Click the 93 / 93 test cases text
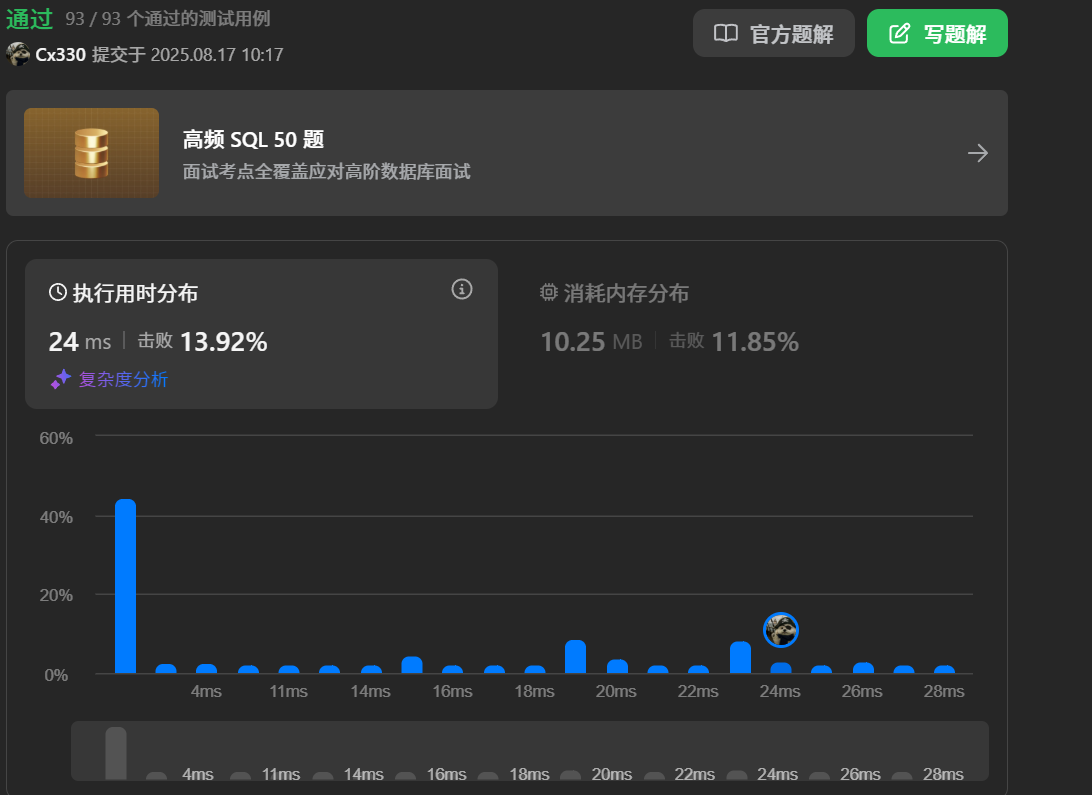 pyautogui.click(x=168, y=19)
